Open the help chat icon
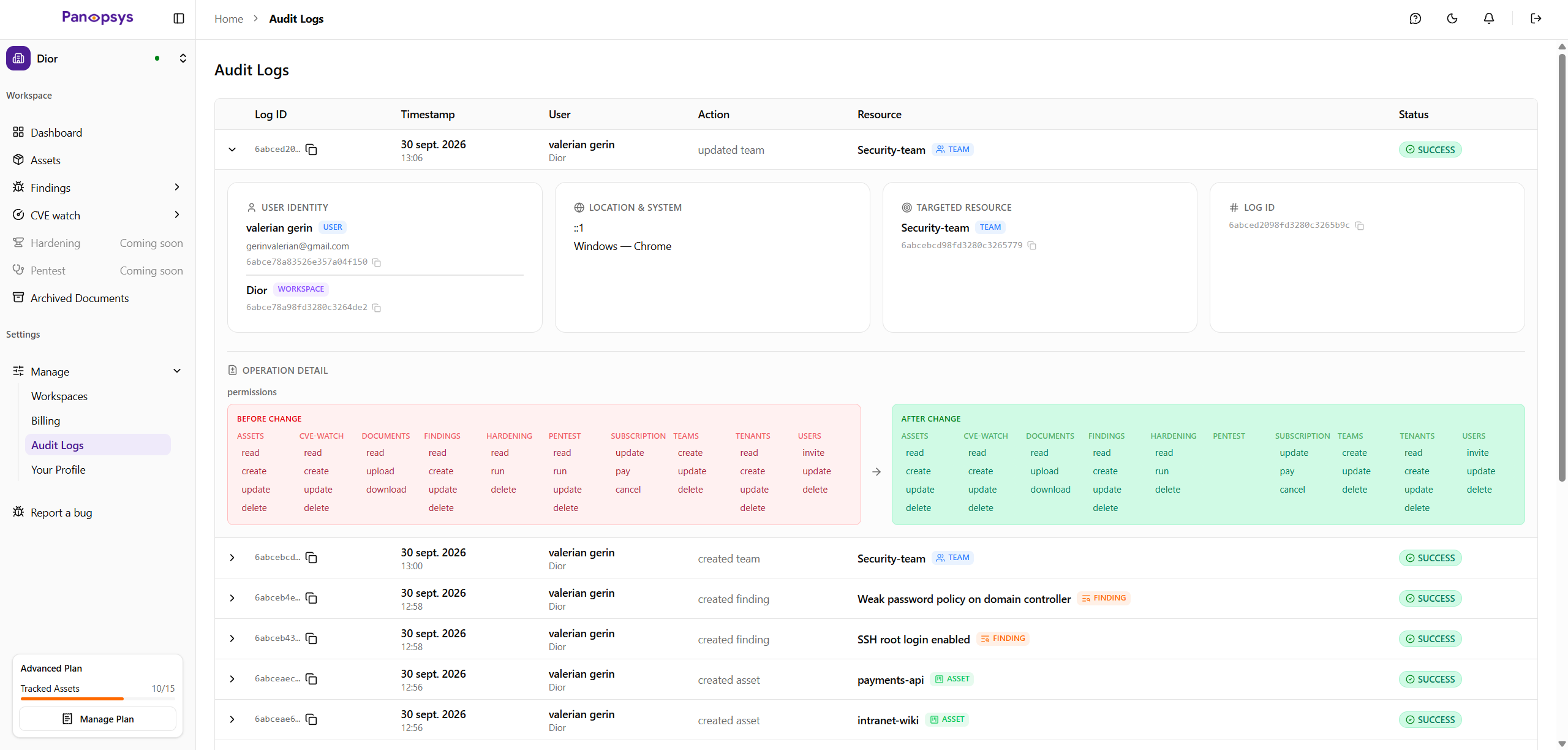The width and height of the screenshot is (1568, 750). pos(1415,18)
